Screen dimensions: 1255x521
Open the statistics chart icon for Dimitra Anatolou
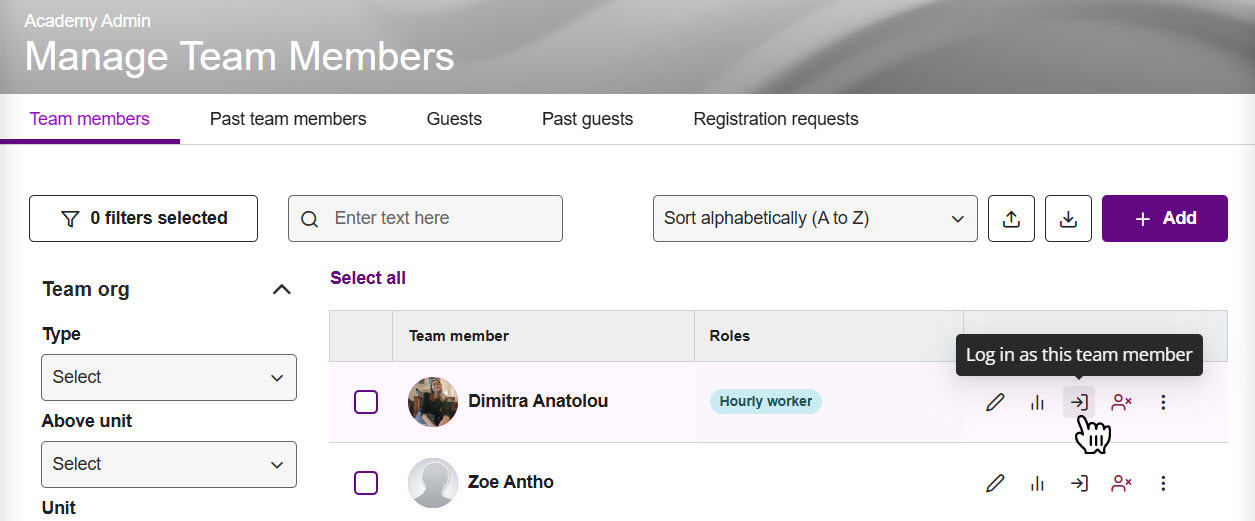point(1037,402)
